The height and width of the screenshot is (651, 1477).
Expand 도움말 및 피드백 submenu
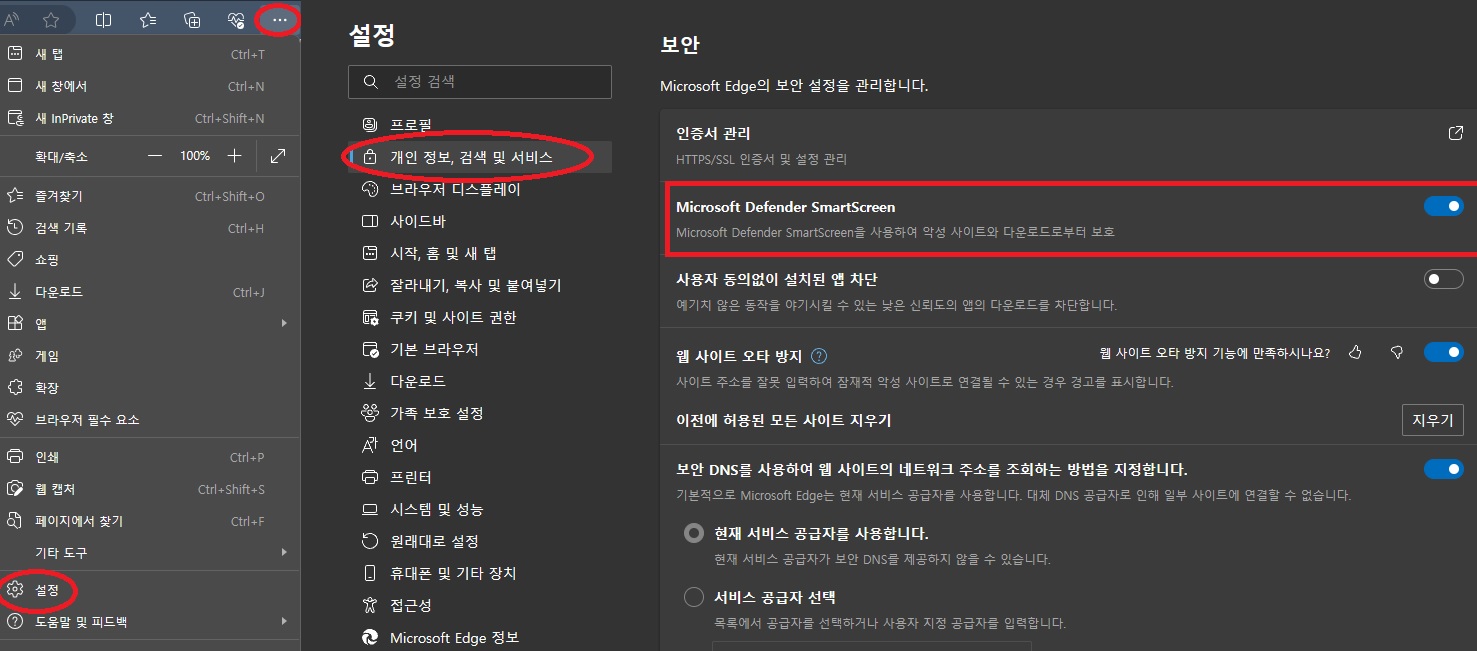coord(150,622)
